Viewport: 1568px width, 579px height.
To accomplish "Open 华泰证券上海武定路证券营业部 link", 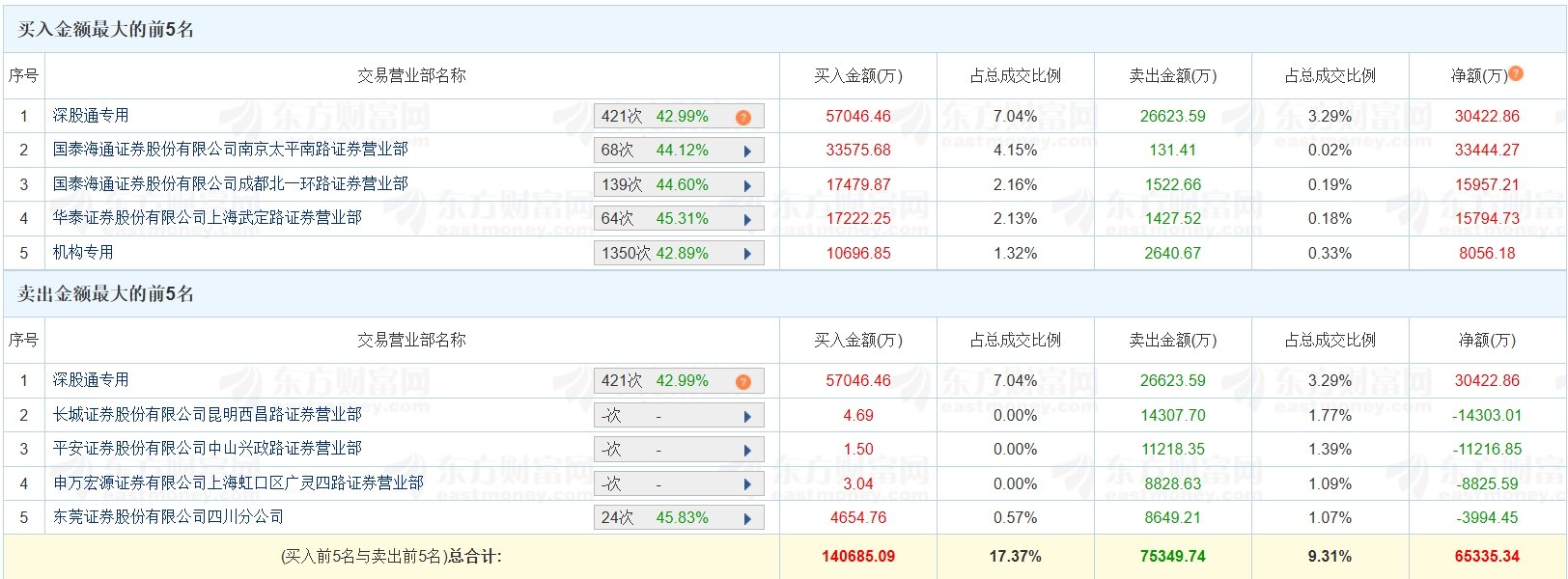I will point(208,218).
